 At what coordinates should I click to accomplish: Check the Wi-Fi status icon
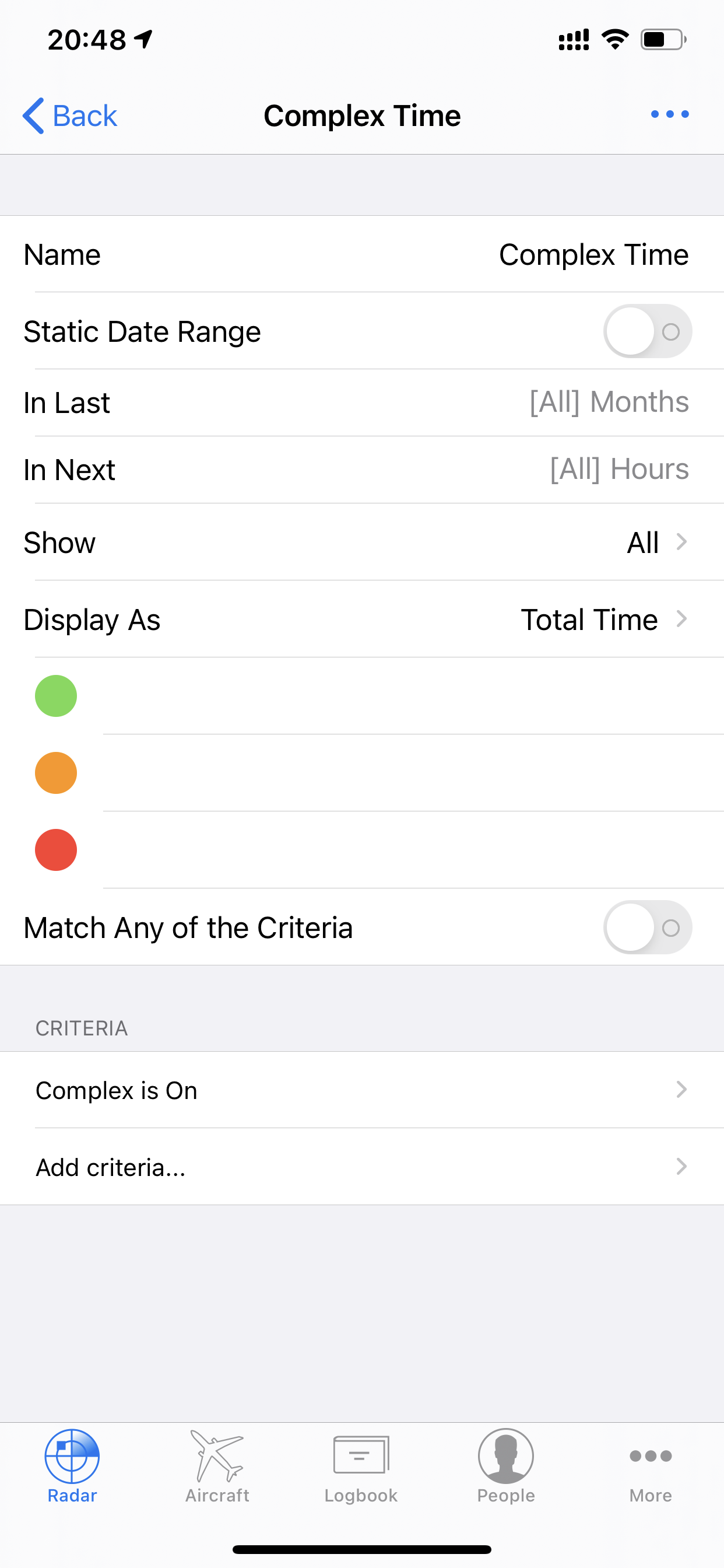click(615, 40)
